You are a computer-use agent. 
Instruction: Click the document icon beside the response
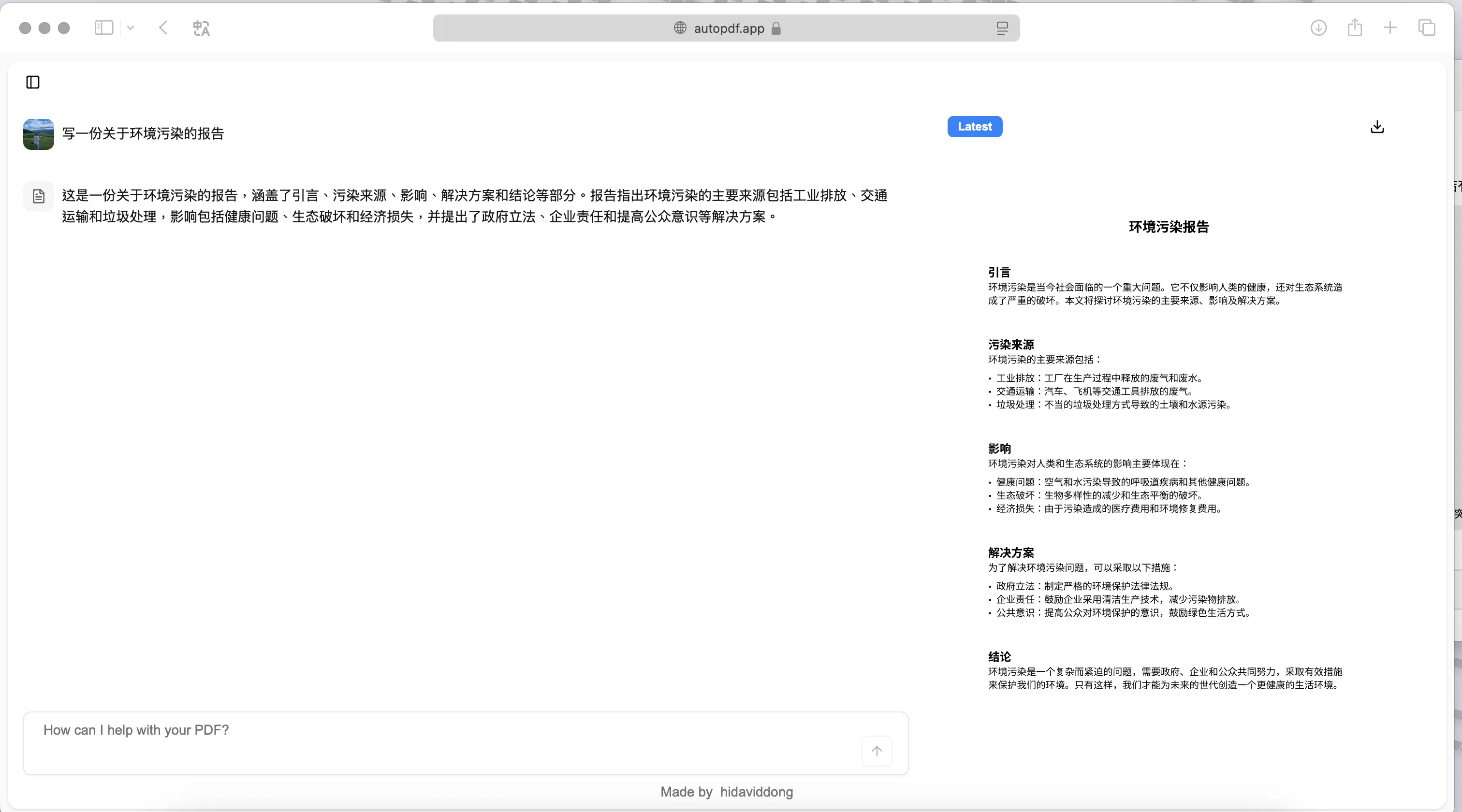click(x=39, y=196)
